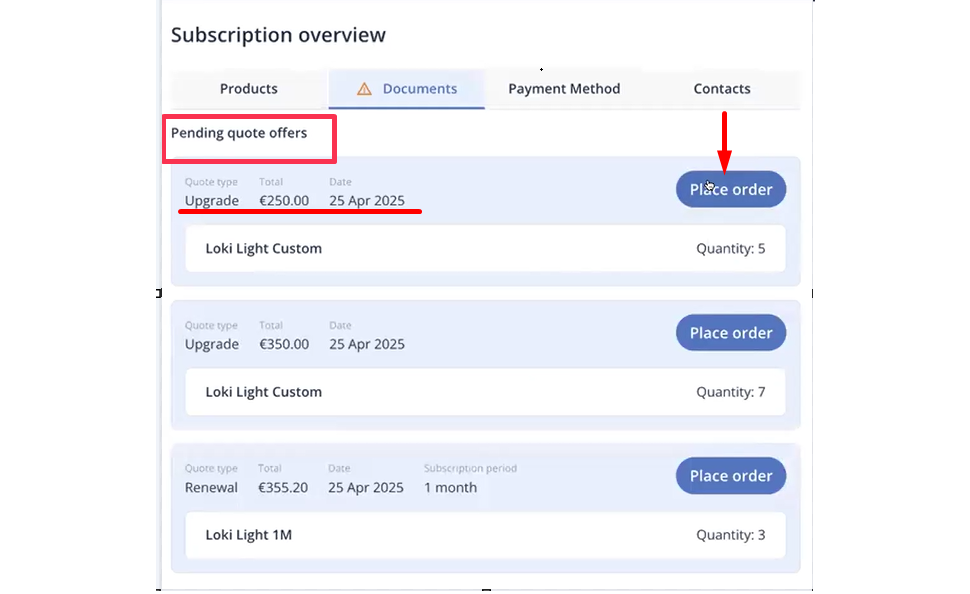The image size is (970, 594).
Task: Click the €250.00 total value
Action: [284, 200]
